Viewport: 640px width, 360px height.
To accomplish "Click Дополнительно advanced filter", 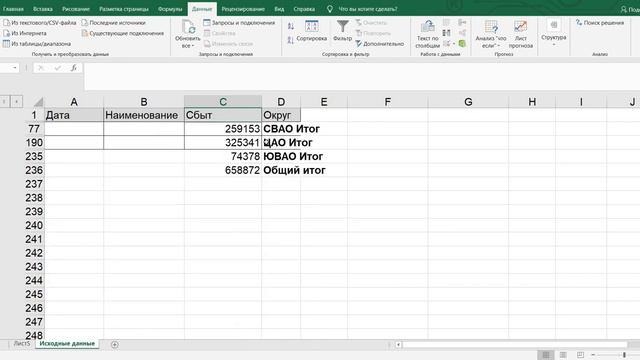I will (380, 44).
